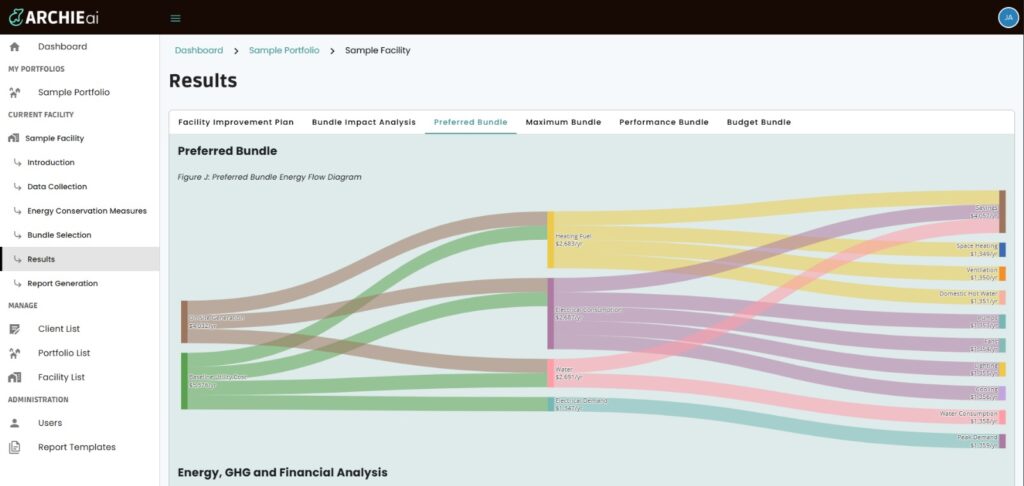Go to Dashboard via breadcrumb link
Viewport: 1024px width, 486px height.
pyautogui.click(x=199, y=50)
